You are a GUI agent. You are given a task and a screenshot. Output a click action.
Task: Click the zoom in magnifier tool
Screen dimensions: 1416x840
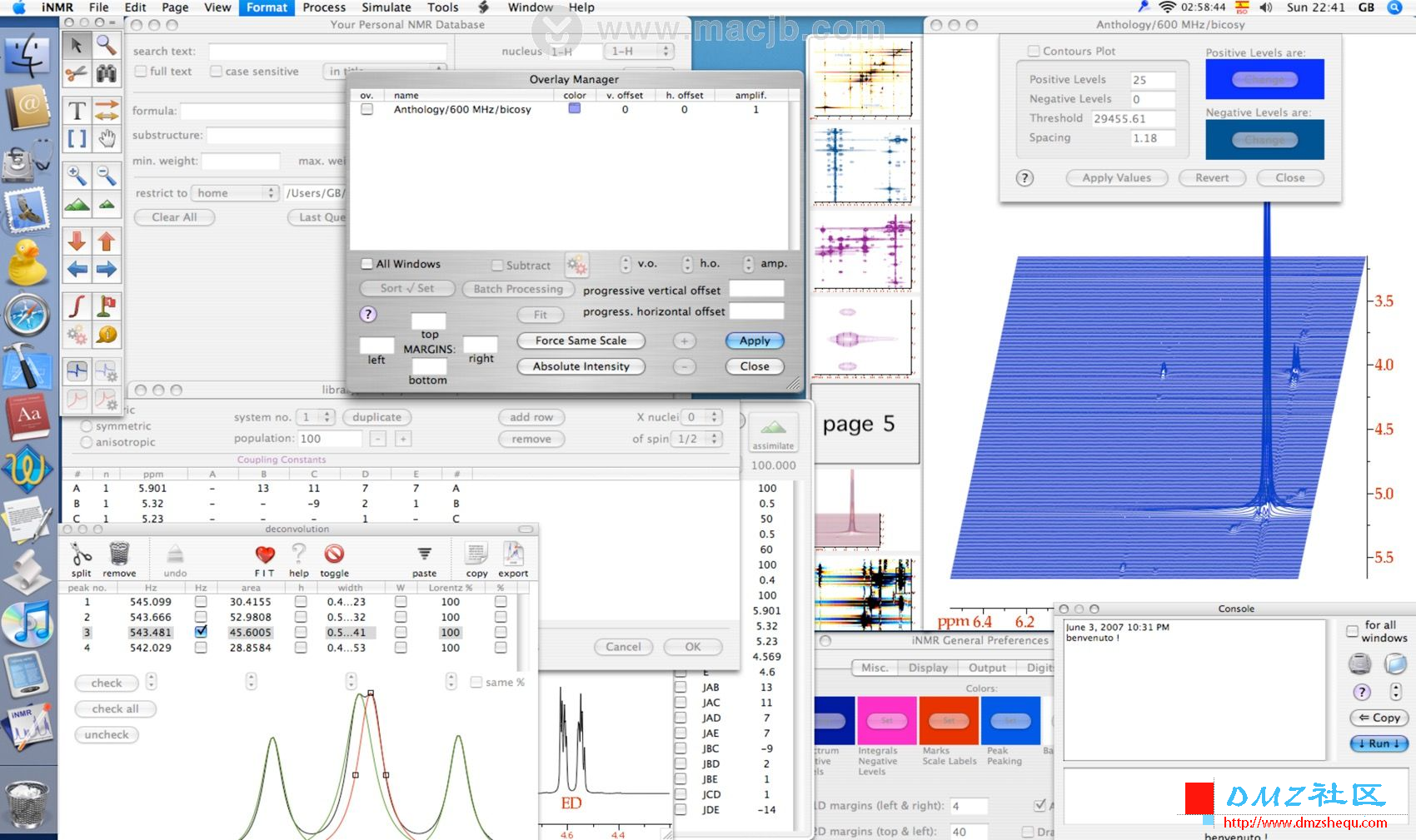(77, 176)
